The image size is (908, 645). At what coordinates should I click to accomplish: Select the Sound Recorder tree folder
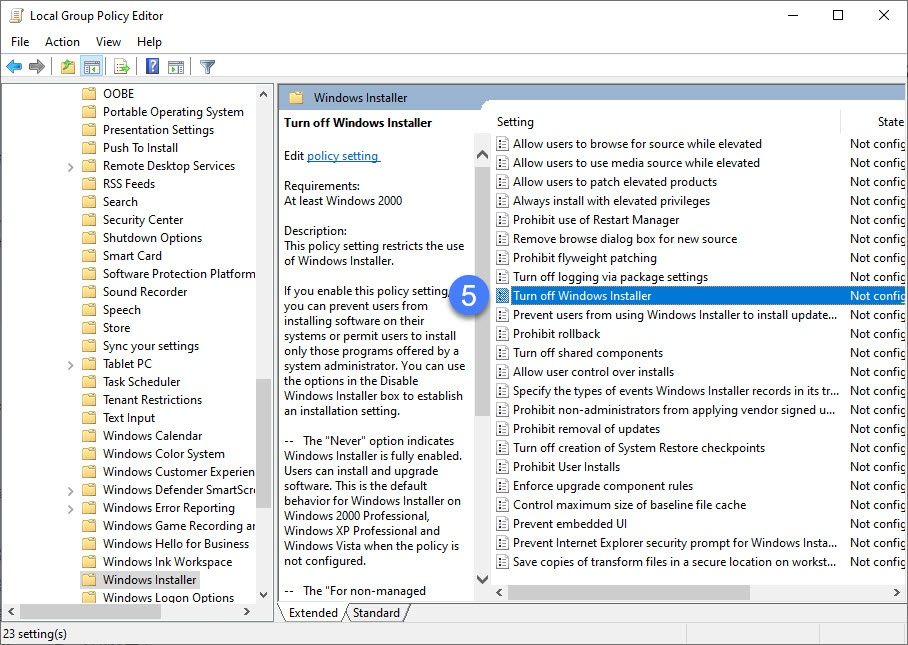coord(145,292)
